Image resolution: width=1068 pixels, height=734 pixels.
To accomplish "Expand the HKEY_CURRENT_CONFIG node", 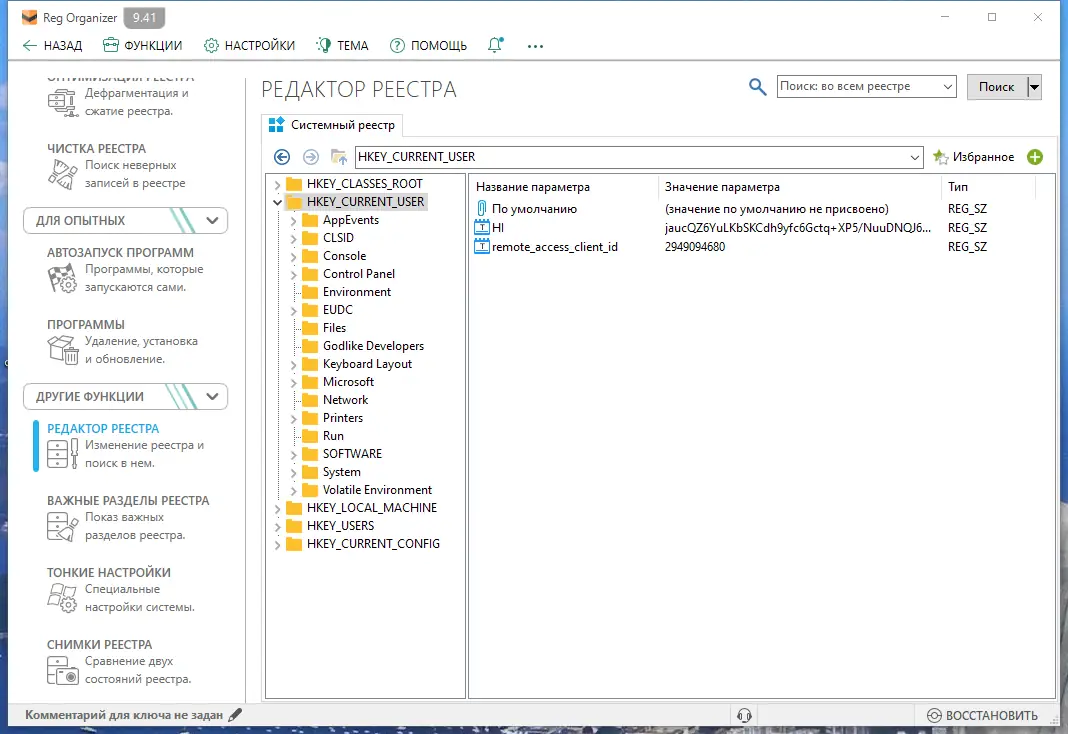I will [277, 545].
